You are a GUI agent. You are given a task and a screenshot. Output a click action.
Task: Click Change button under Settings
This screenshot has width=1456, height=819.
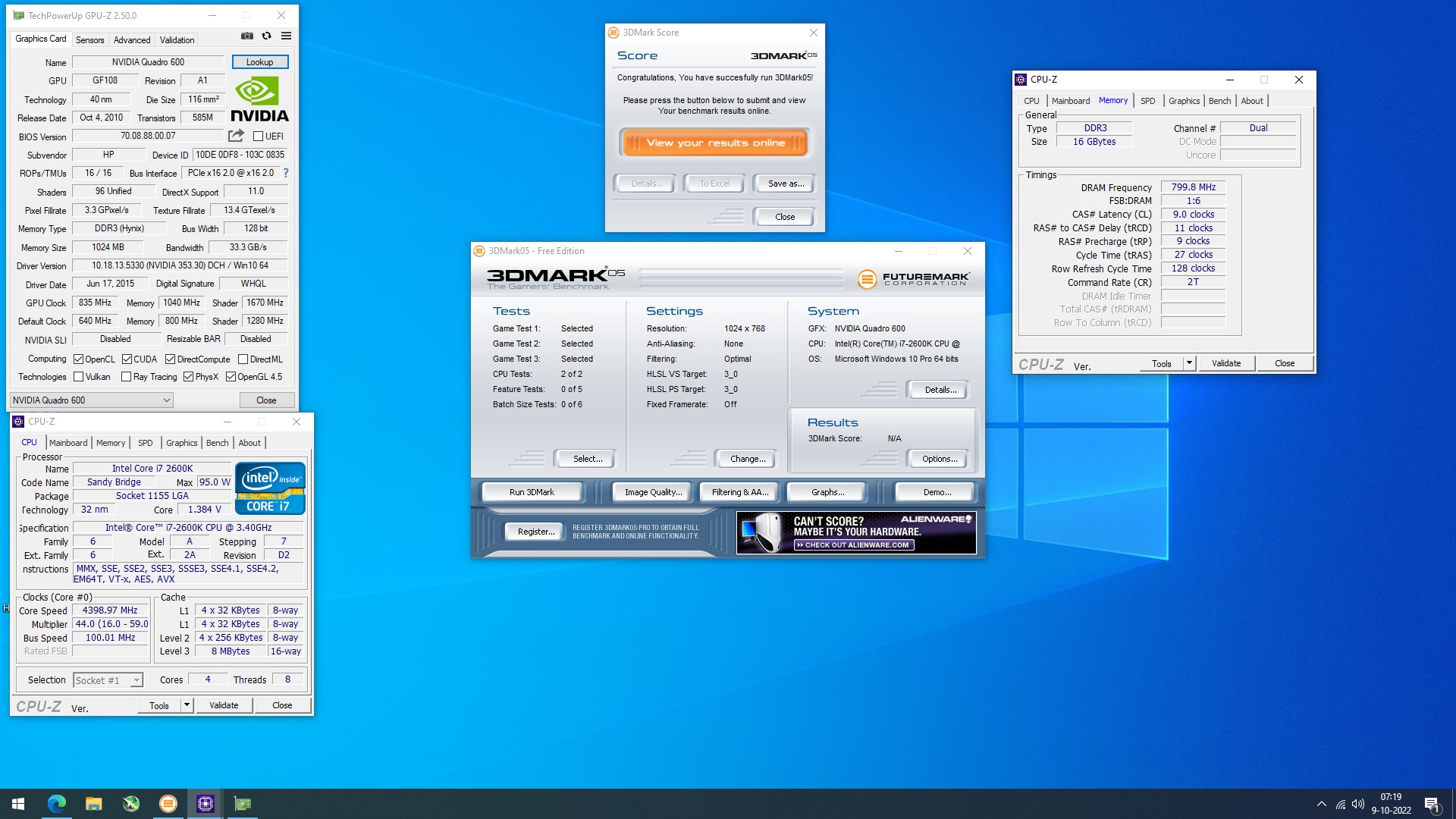point(747,459)
